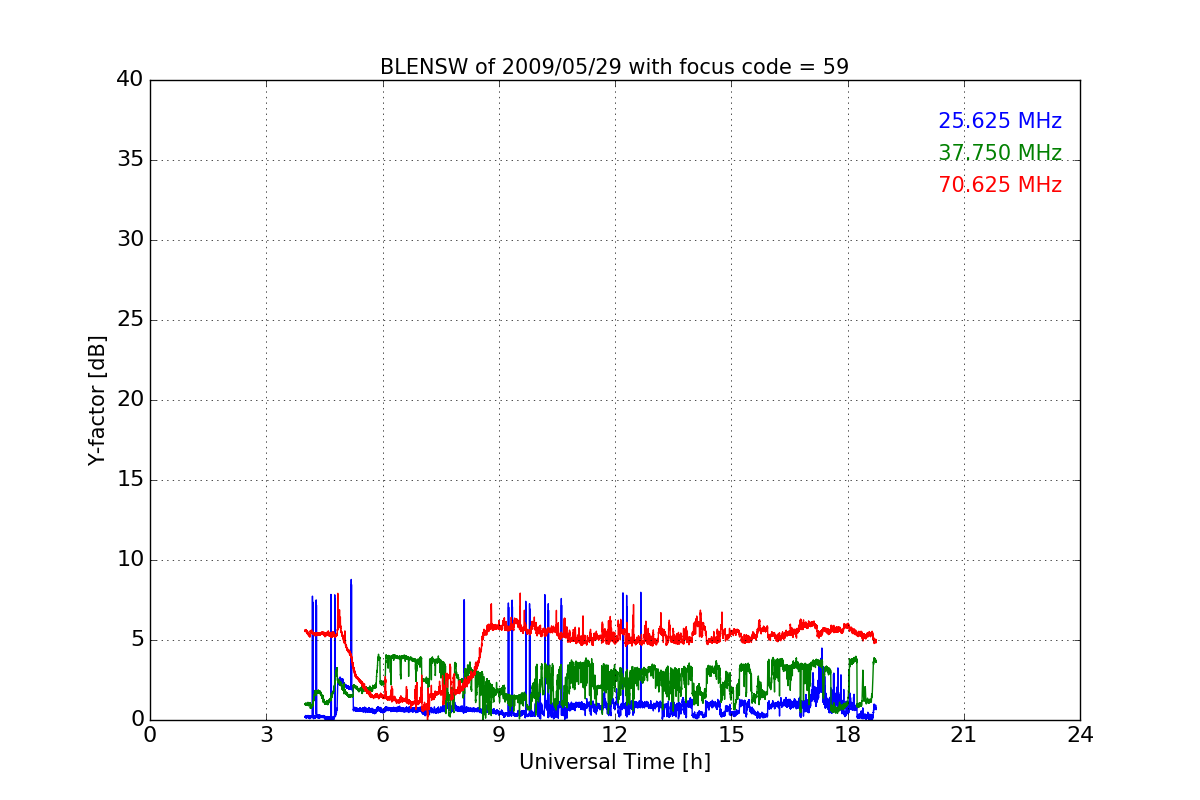1200x800 pixels.
Task: Click the x-axis tick label '24'
Action: [x=1080, y=735]
